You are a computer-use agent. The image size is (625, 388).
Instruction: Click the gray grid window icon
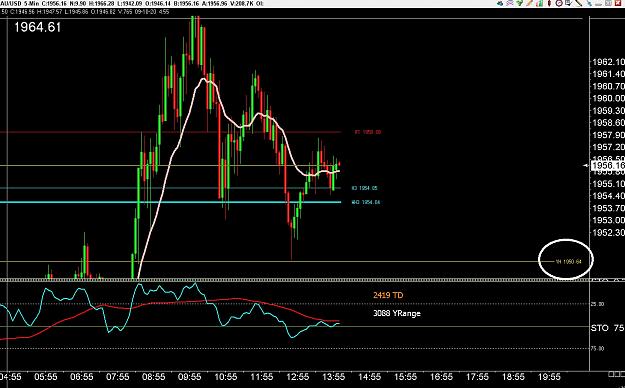(609, 3)
